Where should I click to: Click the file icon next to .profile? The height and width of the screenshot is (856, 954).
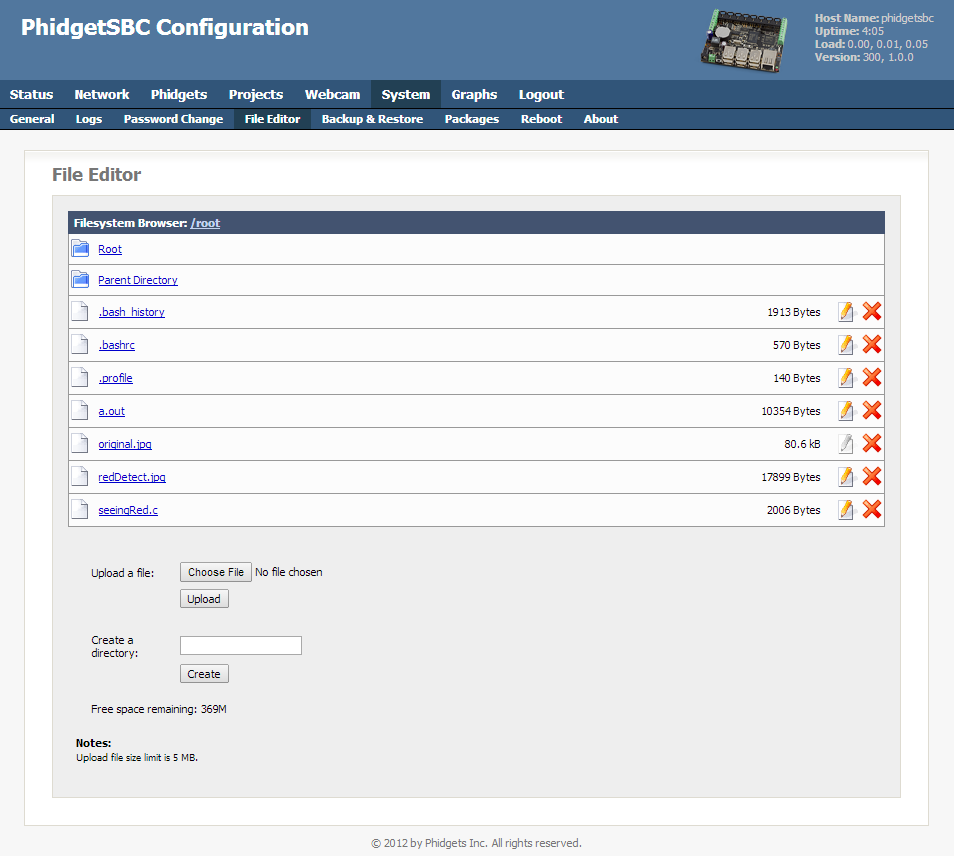80,377
